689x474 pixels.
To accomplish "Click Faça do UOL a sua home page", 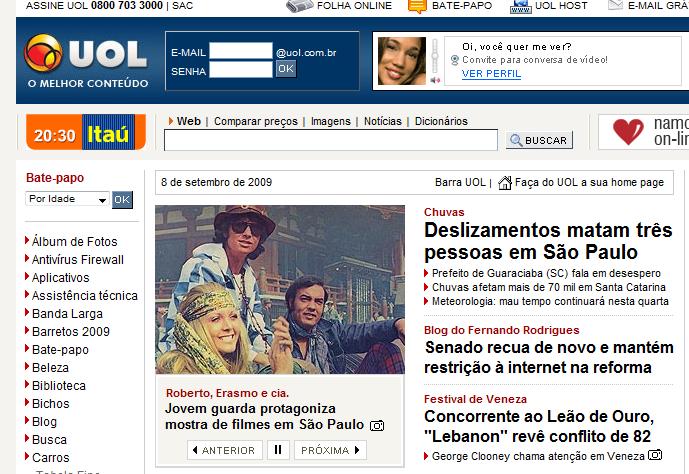I will 589,182.
